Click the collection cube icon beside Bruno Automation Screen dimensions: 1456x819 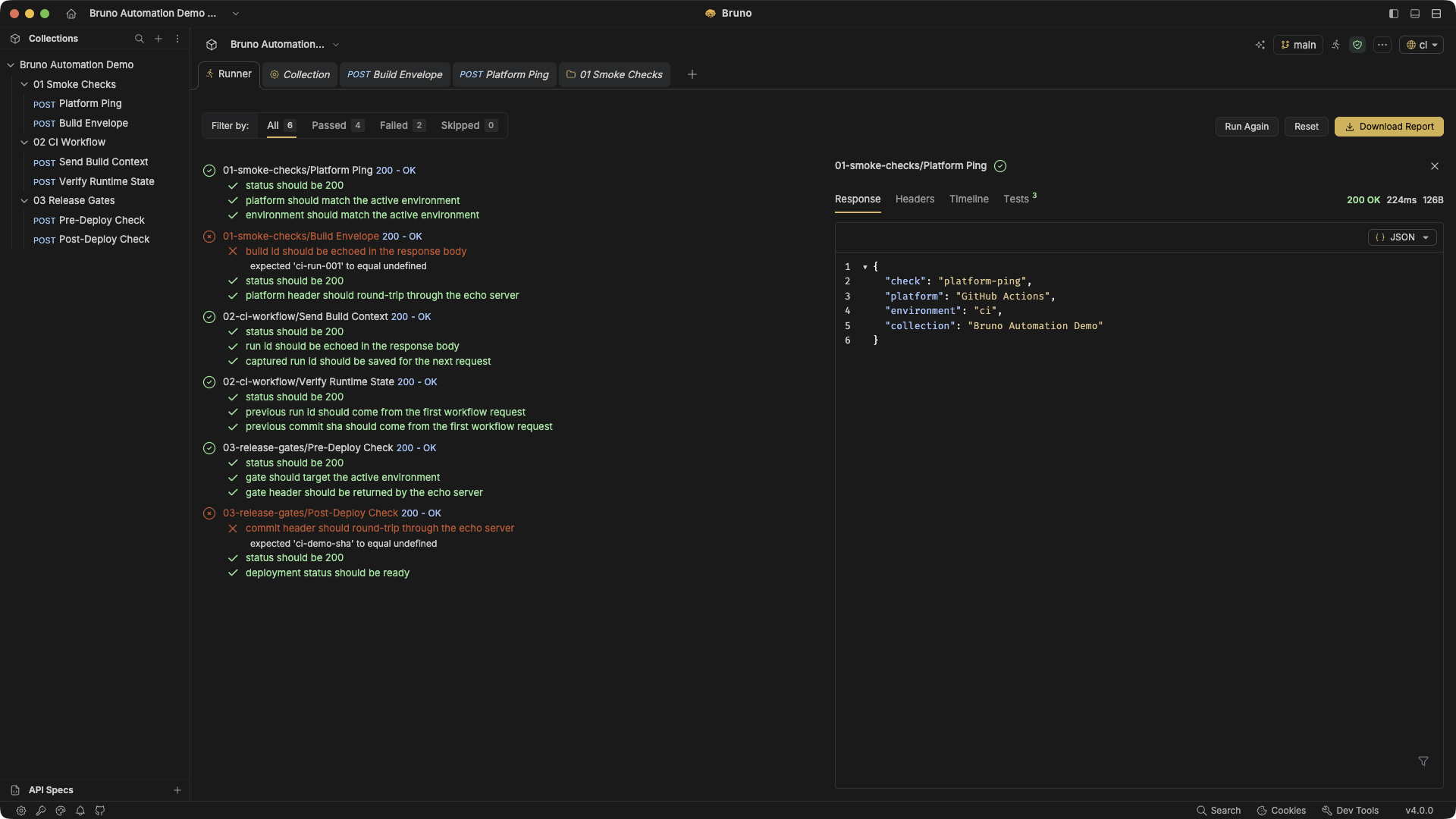(212, 45)
